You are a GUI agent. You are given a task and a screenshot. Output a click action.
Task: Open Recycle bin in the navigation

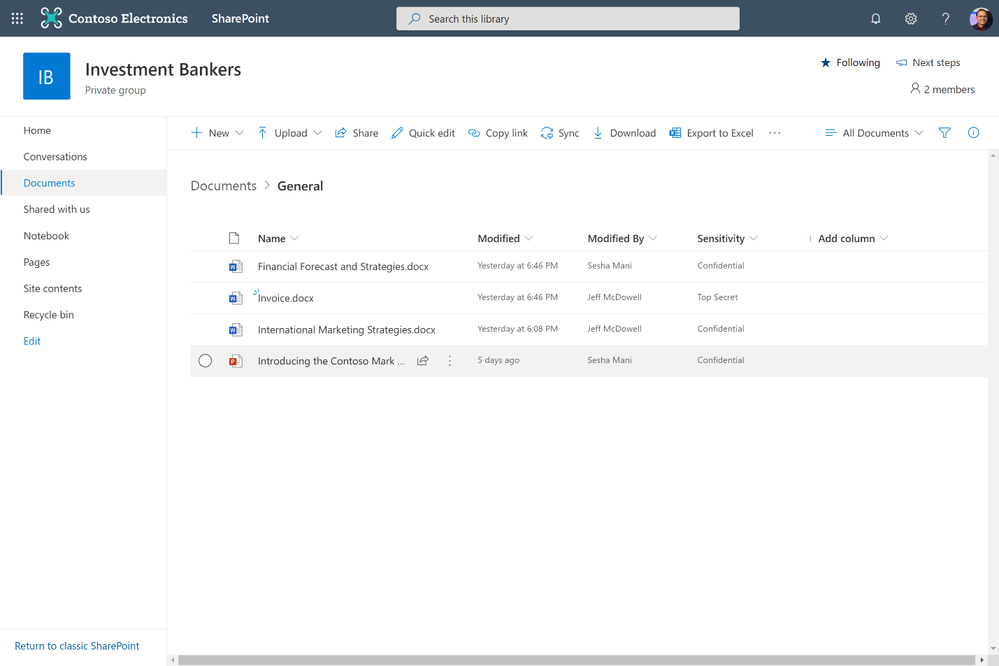(48, 315)
